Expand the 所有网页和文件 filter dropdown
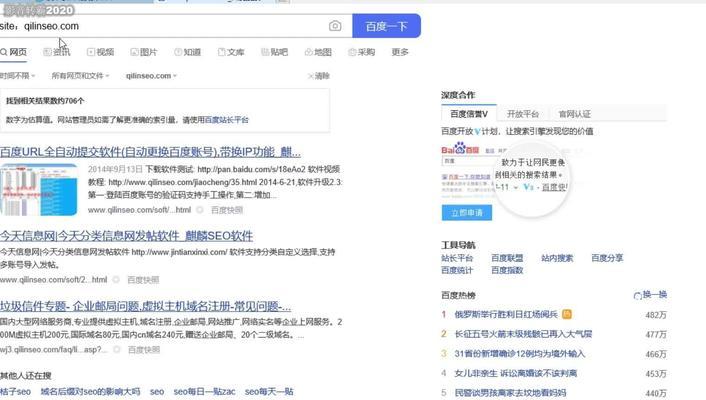 point(80,76)
